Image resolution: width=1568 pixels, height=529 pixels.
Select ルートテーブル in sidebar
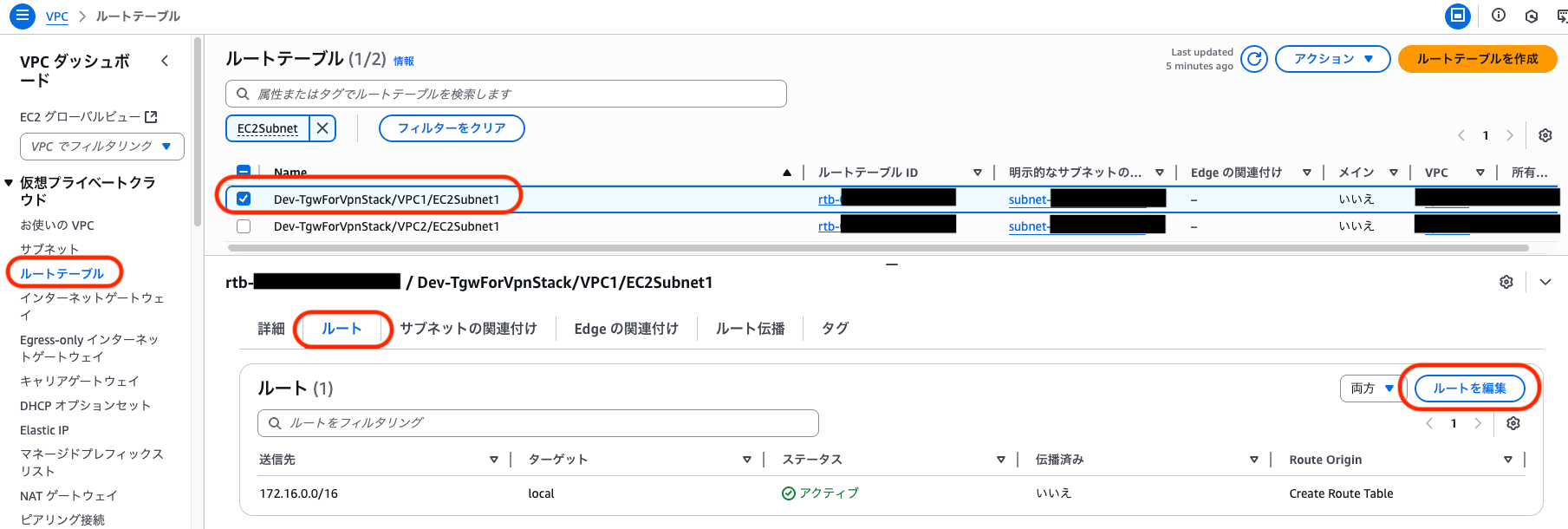point(62,273)
